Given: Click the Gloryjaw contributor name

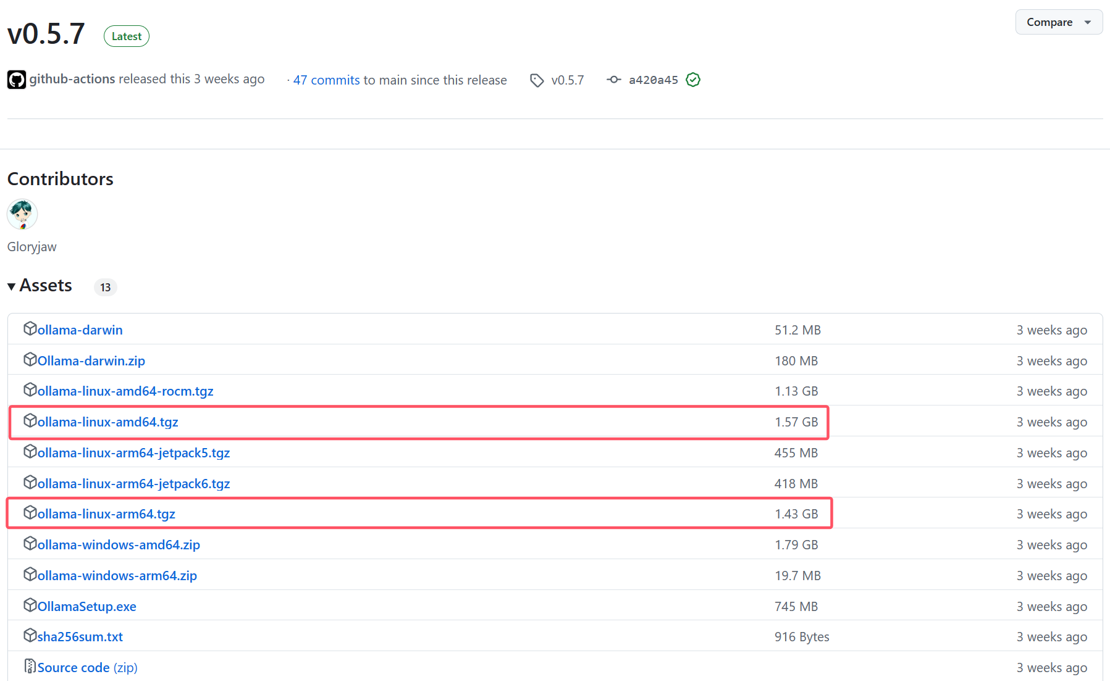Looking at the screenshot, I should 32,246.
